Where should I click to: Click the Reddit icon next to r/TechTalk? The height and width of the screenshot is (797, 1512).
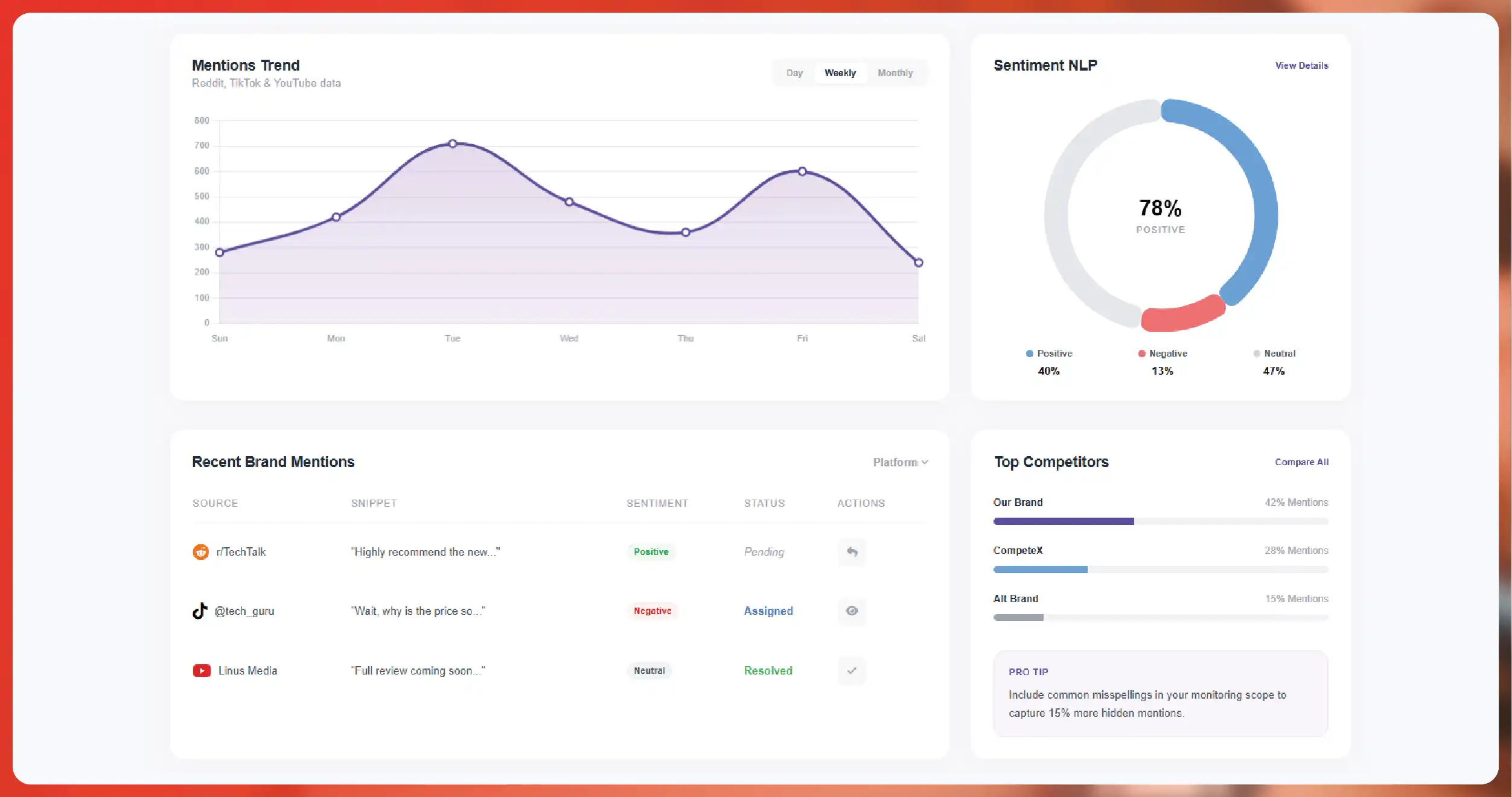coord(202,551)
